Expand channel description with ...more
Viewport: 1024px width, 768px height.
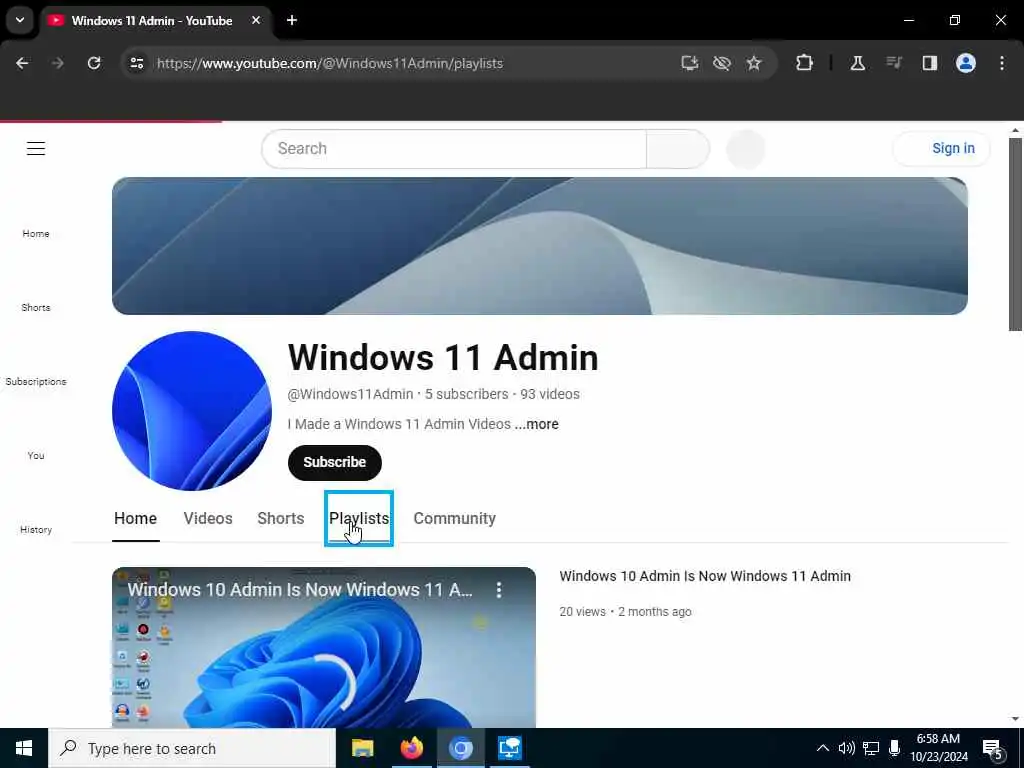click(x=536, y=424)
